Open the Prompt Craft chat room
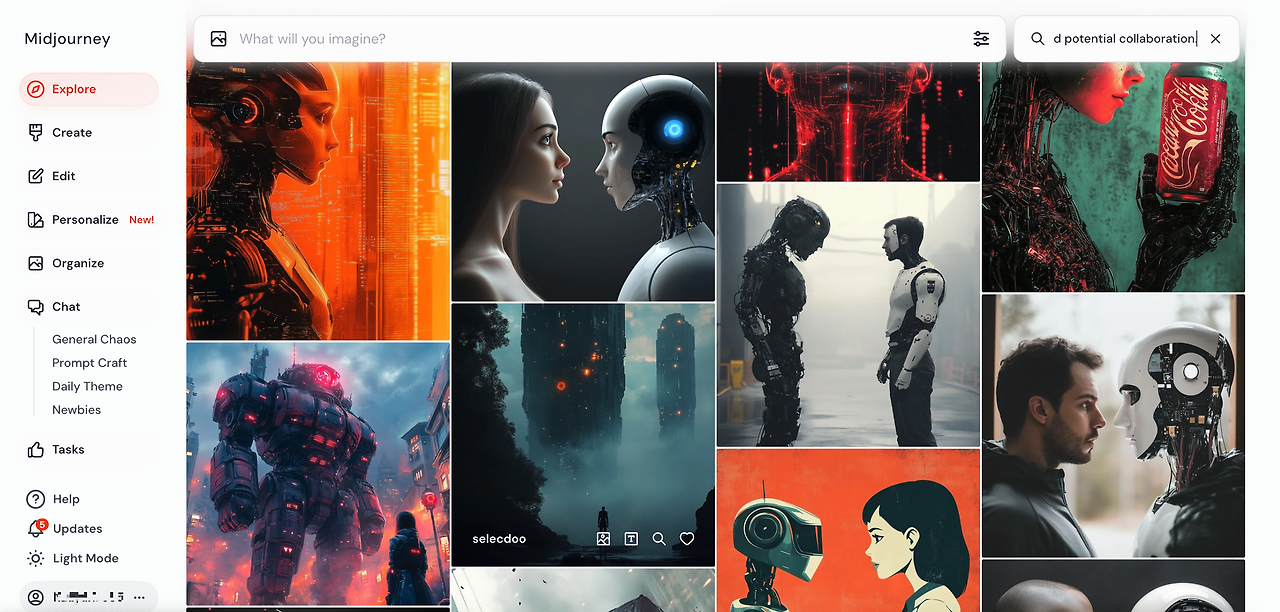 pyautogui.click(x=90, y=363)
